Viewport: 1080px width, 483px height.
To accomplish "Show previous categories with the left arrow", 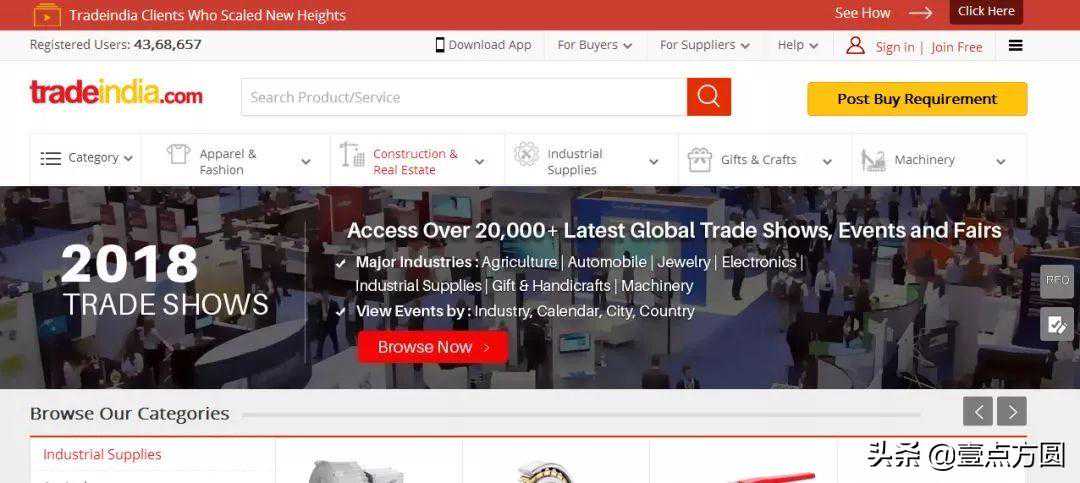I will 977,411.
